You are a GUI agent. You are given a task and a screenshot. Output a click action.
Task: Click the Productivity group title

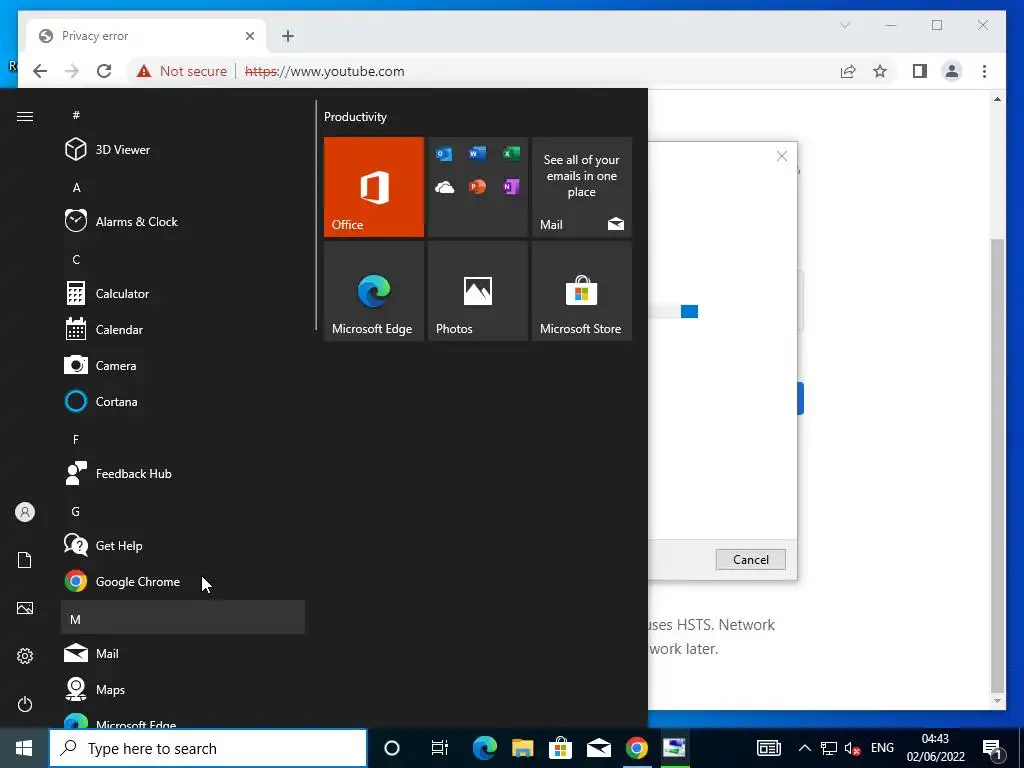point(355,117)
